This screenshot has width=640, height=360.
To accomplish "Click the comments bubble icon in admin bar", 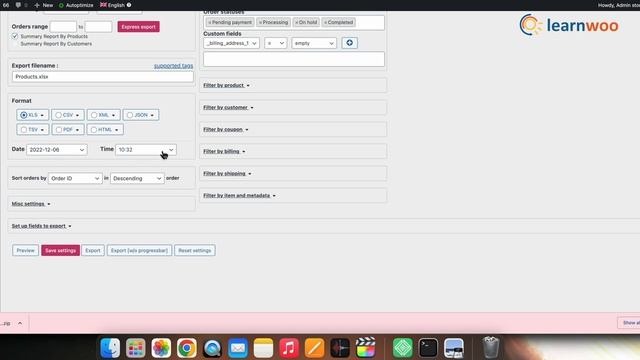I will pyautogui.click(x=18, y=5).
